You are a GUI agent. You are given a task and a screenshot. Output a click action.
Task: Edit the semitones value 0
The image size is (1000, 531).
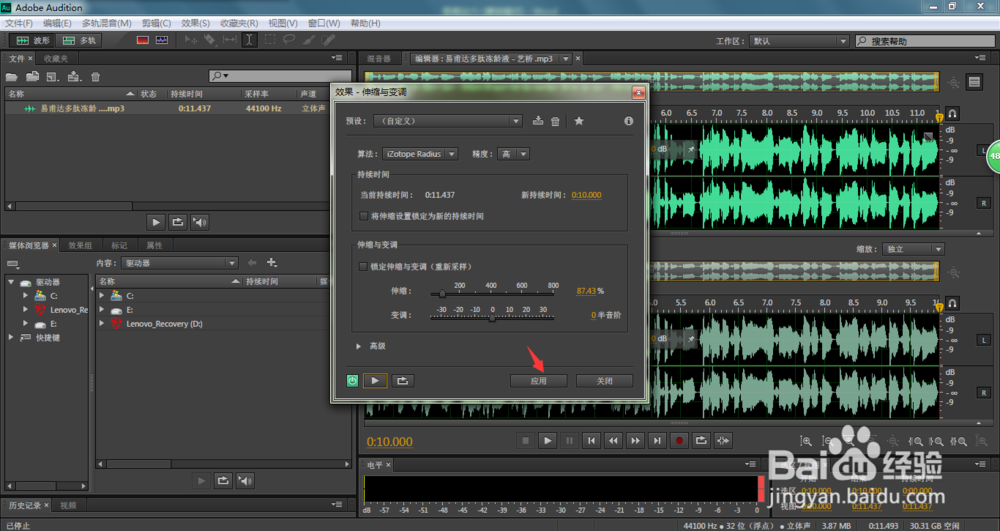point(593,315)
